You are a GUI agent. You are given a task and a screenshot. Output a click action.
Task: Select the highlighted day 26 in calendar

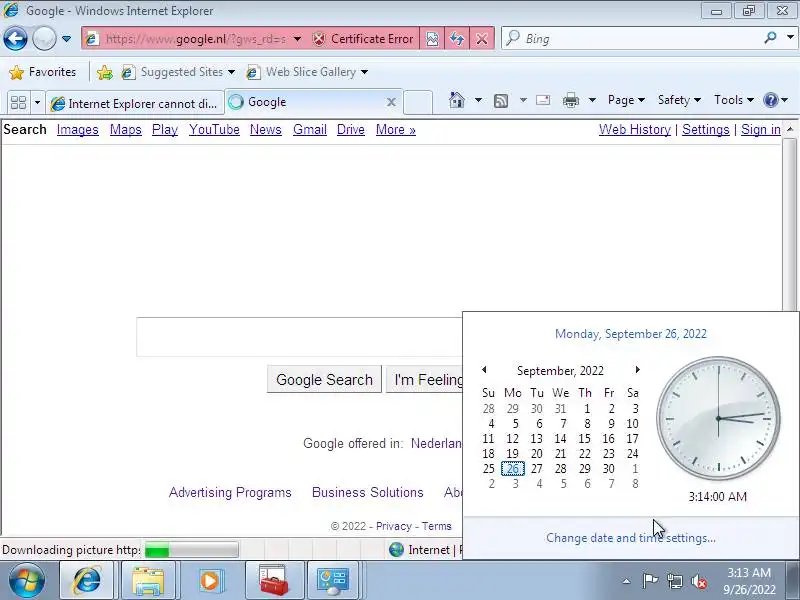(513, 468)
